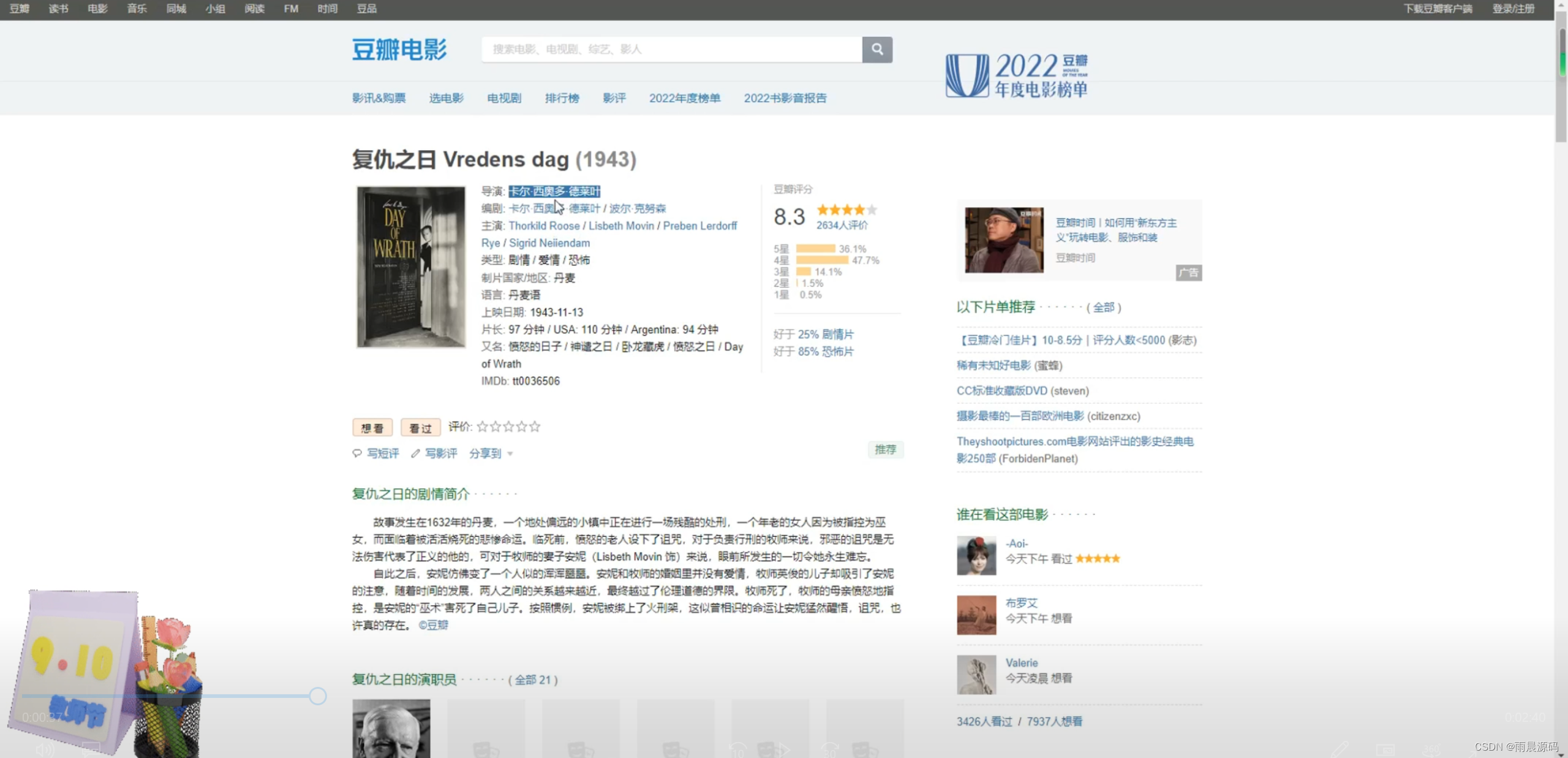Open Theyshootpictures.com list link
Viewport: 1568px width, 758px height.
[x=1075, y=450]
